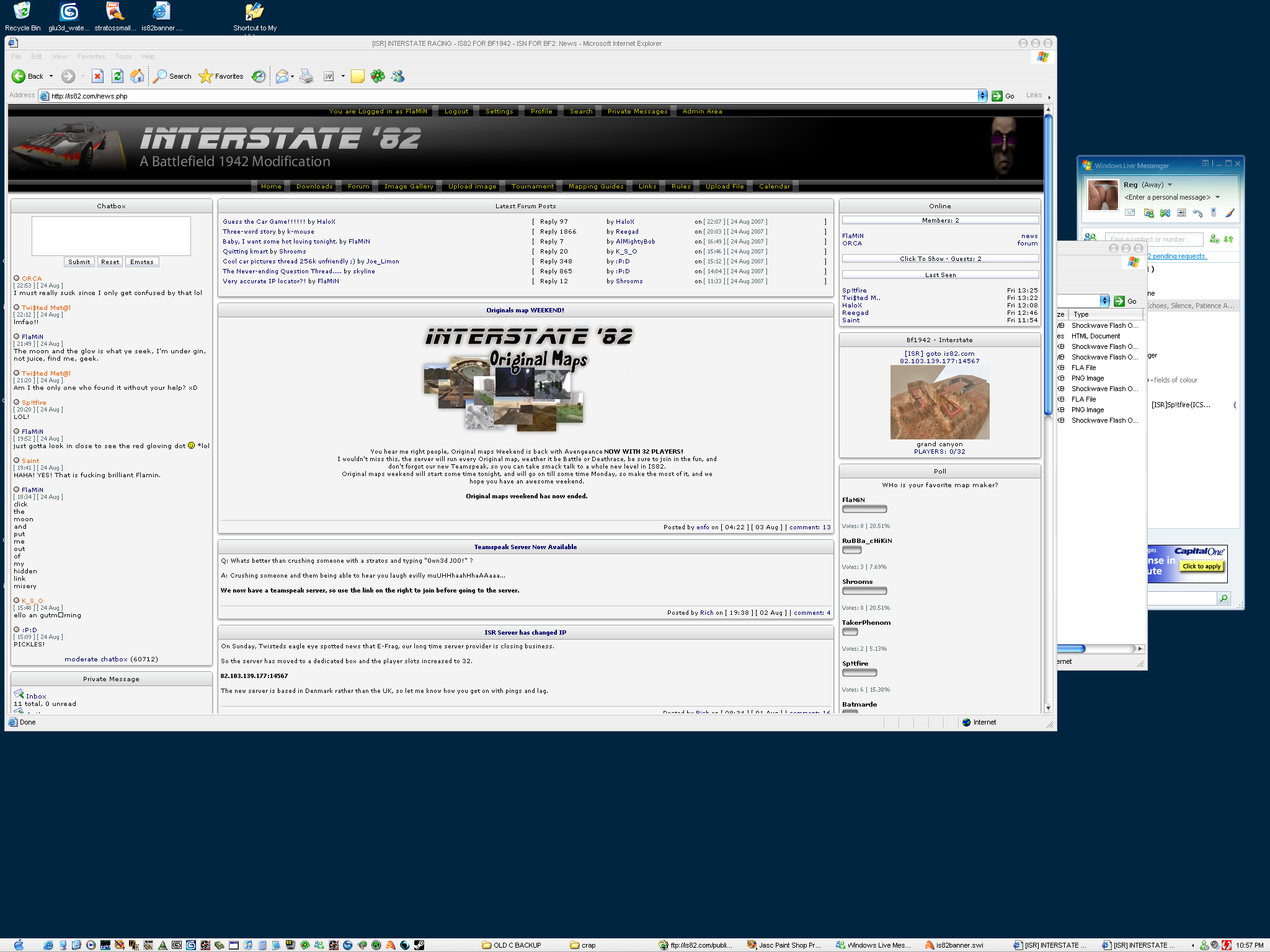This screenshot has width=1270, height=952.
Task: Click the yellow note toolbar icon
Action: click(358, 76)
